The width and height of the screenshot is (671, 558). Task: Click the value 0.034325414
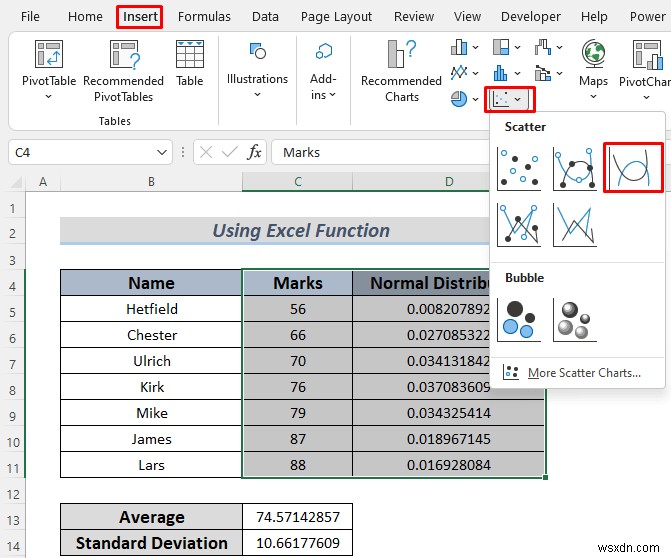click(x=448, y=413)
